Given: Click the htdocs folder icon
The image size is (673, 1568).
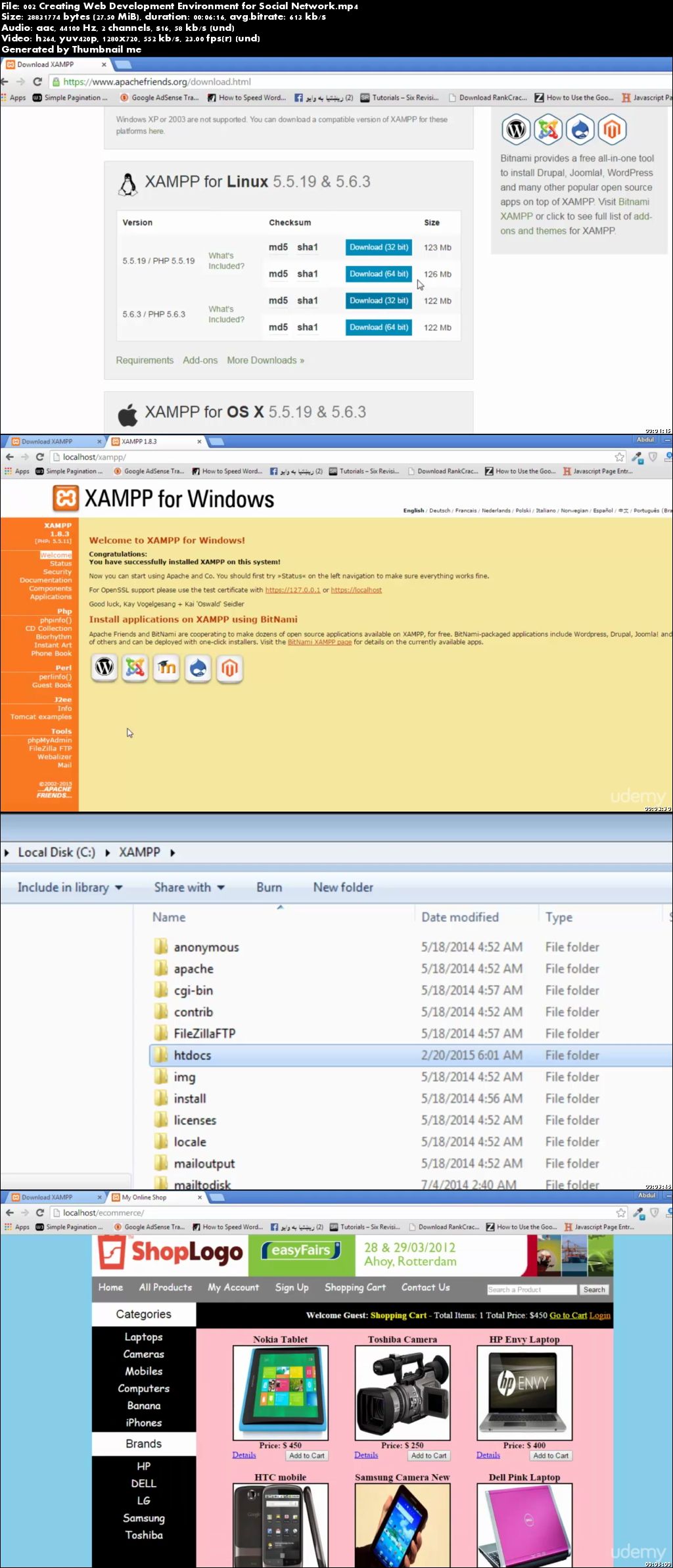Looking at the screenshot, I should 160,1055.
